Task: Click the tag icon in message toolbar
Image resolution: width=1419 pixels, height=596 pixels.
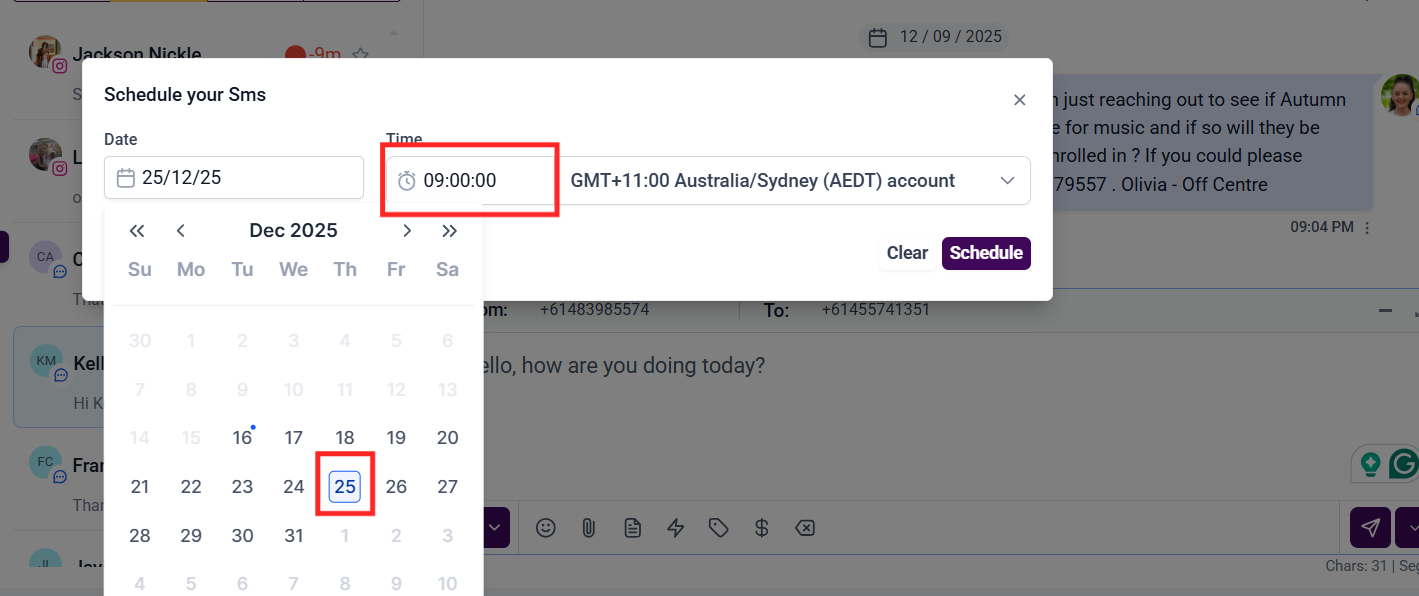Action: 718,527
